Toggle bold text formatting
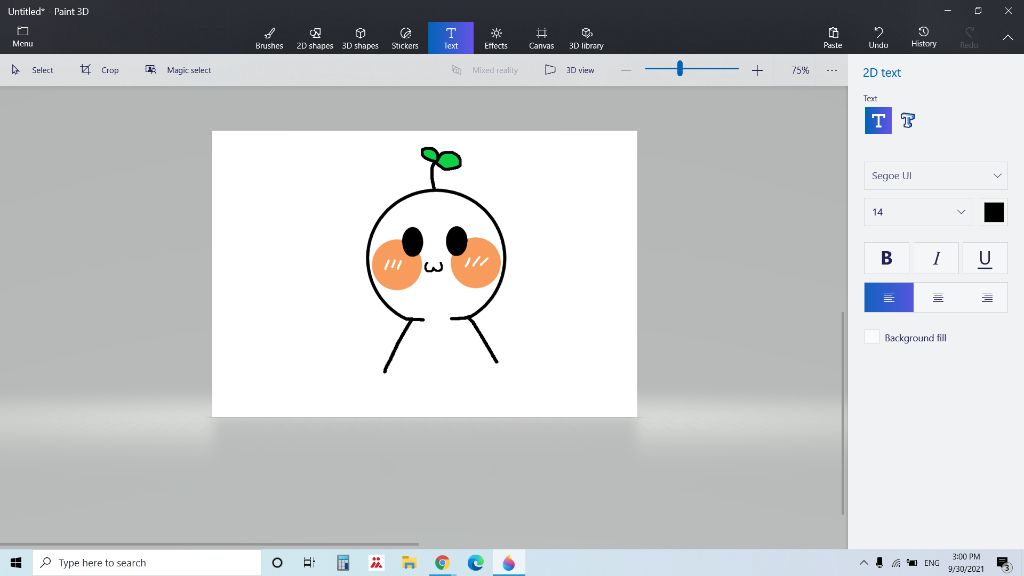This screenshot has height=576, width=1024. (886, 259)
